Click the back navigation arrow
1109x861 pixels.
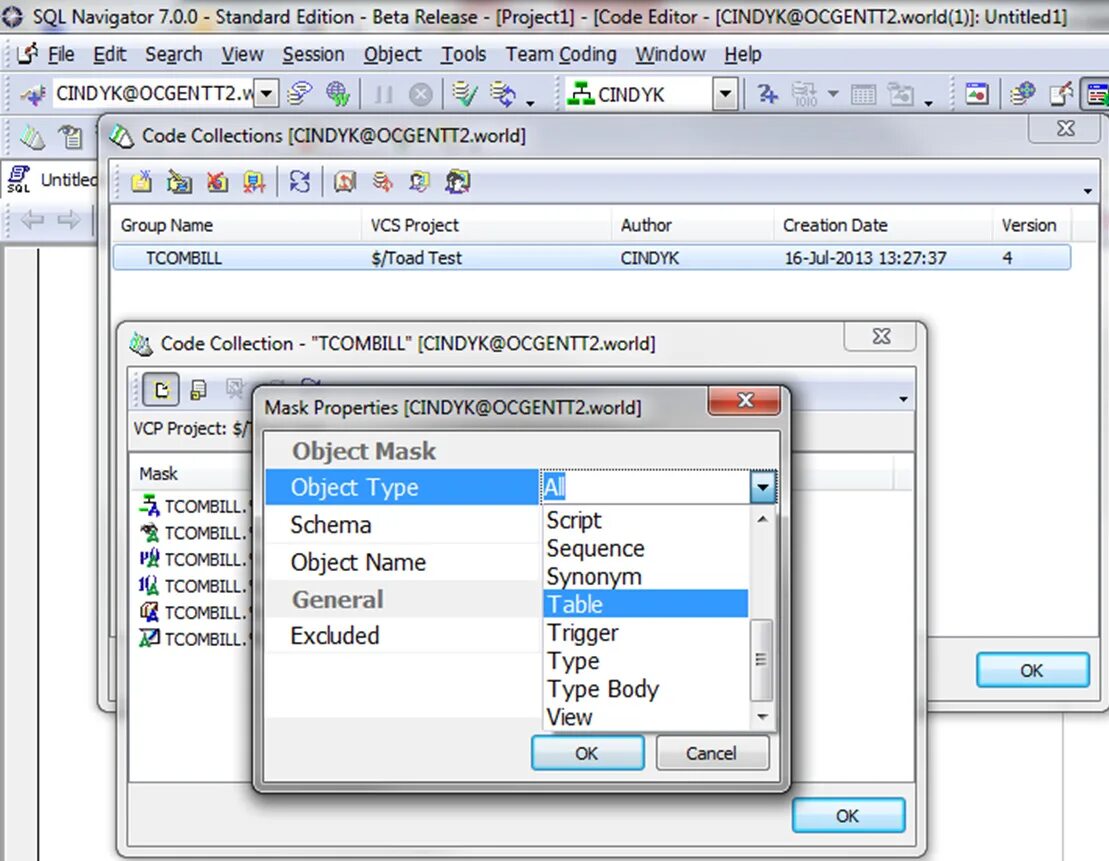click(33, 219)
